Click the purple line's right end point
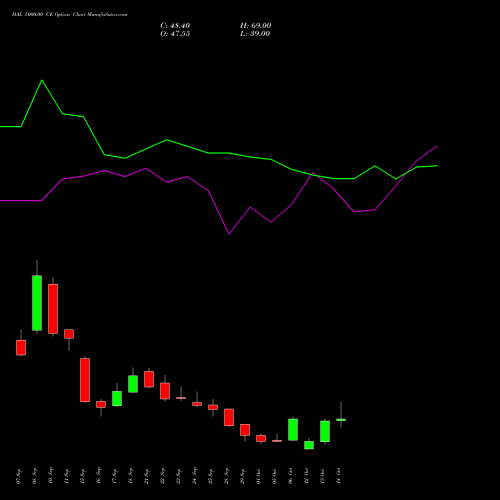Viewport: 500px width, 500px height. pos(437,146)
